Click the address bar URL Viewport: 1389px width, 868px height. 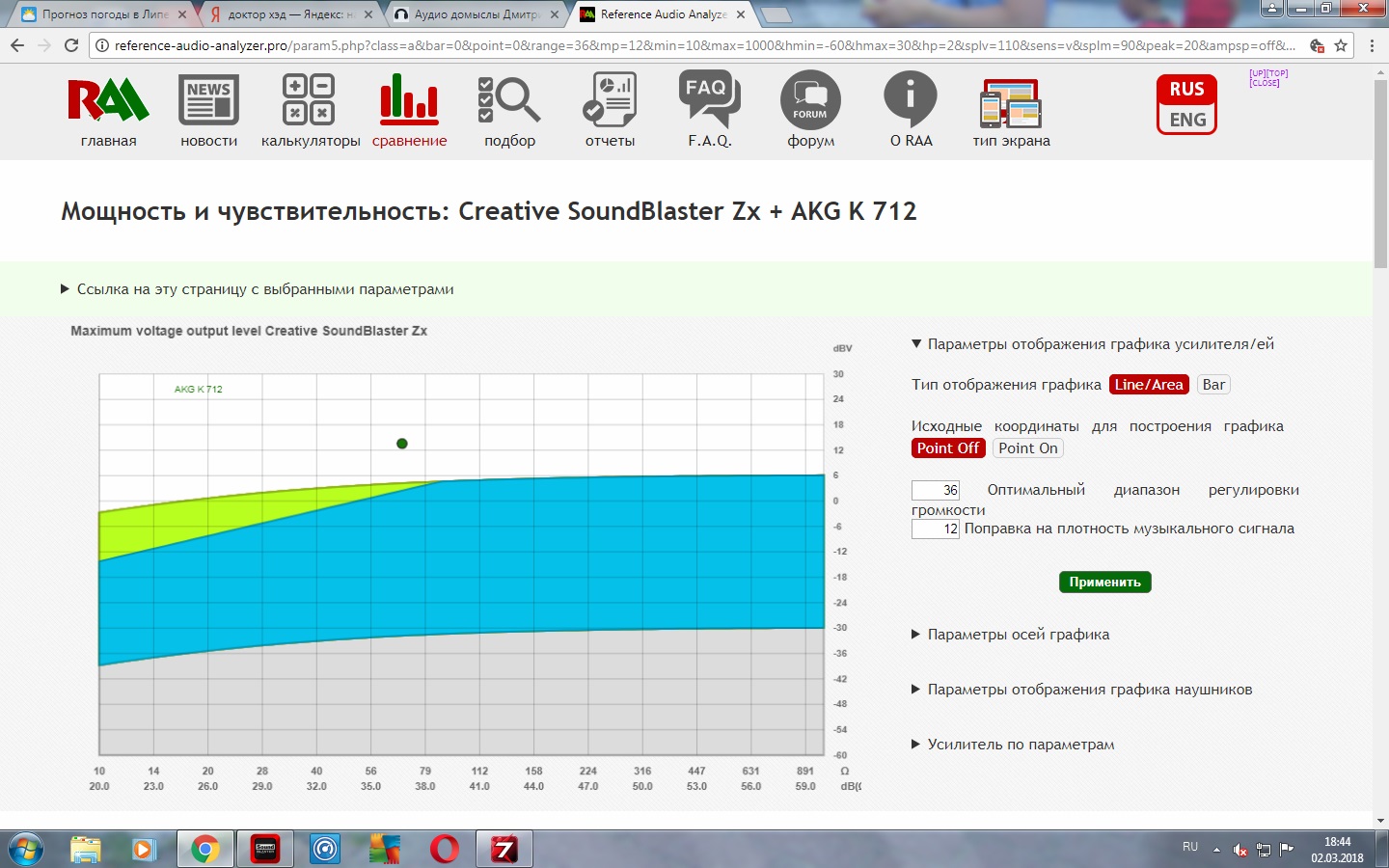pyautogui.click(x=704, y=45)
